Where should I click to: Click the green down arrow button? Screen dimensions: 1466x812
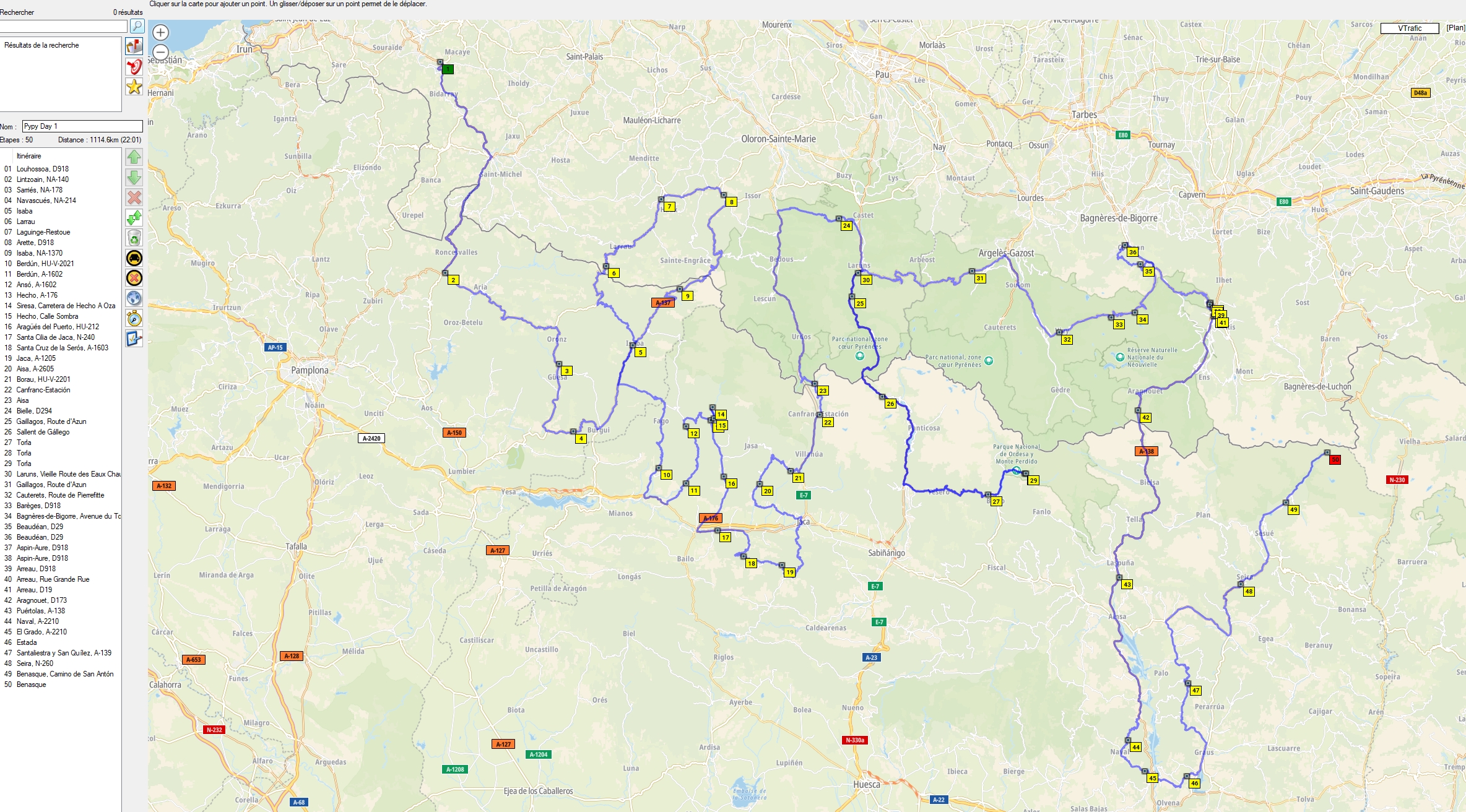coord(134,178)
